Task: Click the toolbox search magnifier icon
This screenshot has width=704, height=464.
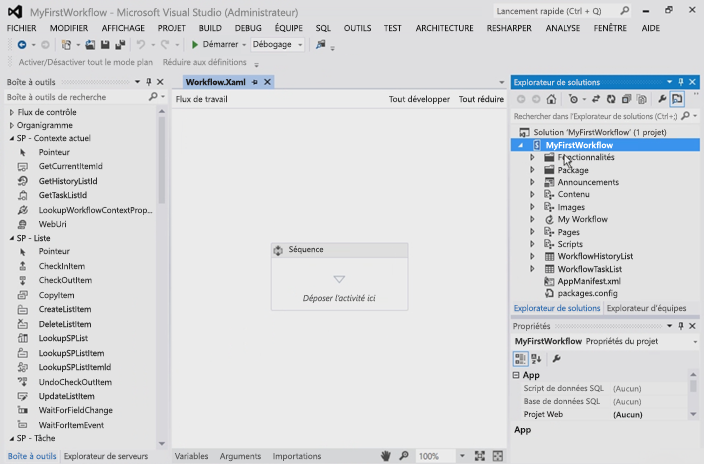Action: click(153, 97)
